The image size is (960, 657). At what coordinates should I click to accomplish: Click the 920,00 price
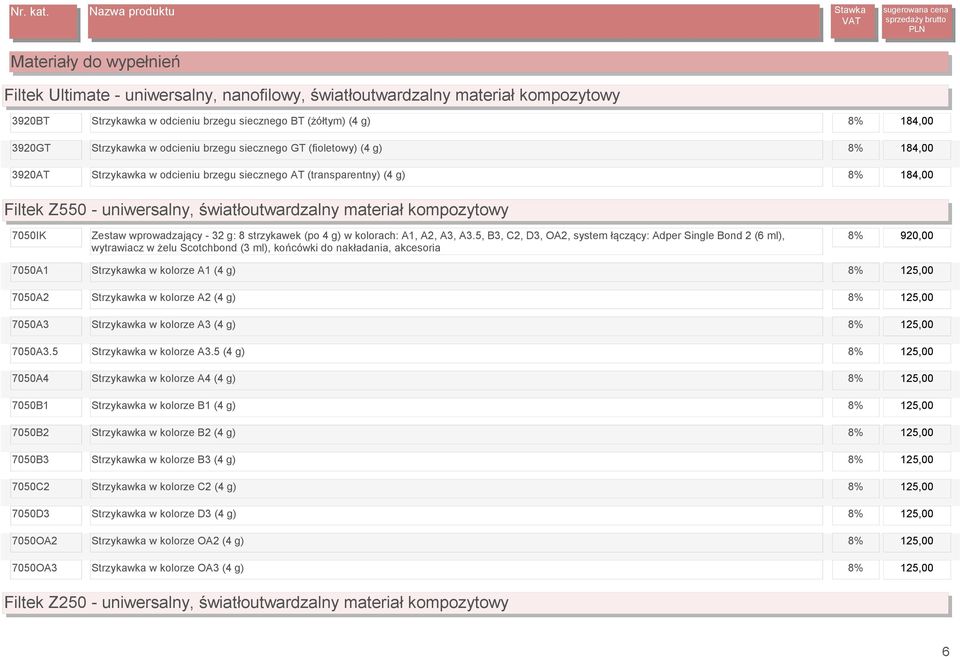(x=917, y=236)
